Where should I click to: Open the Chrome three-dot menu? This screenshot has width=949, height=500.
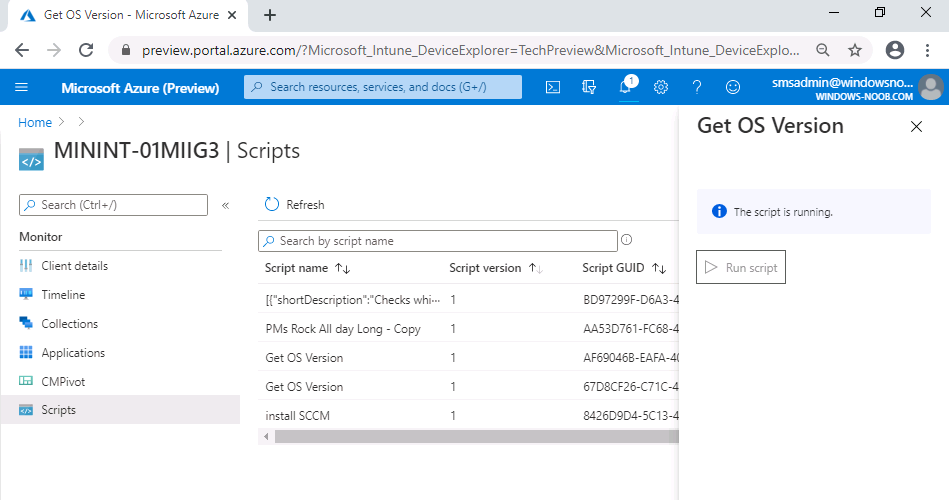[x=927, y=50]
